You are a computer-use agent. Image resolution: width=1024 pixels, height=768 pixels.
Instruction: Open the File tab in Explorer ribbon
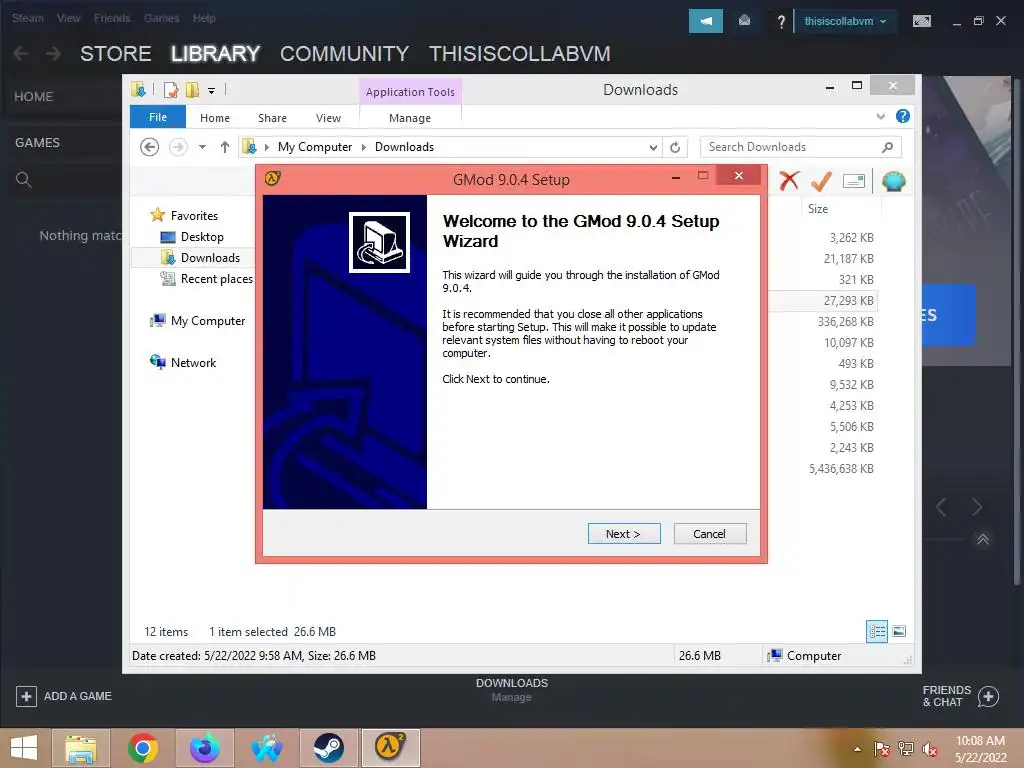click(158, 117)
